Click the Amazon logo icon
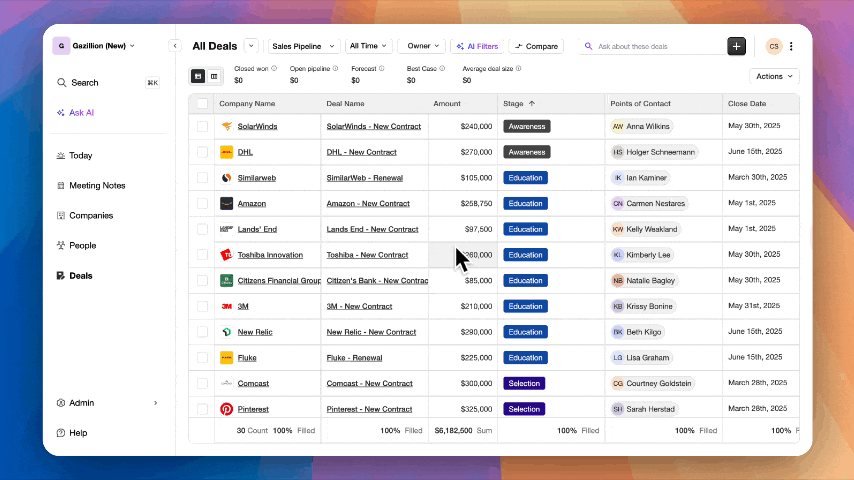 (x=227, y=203)
